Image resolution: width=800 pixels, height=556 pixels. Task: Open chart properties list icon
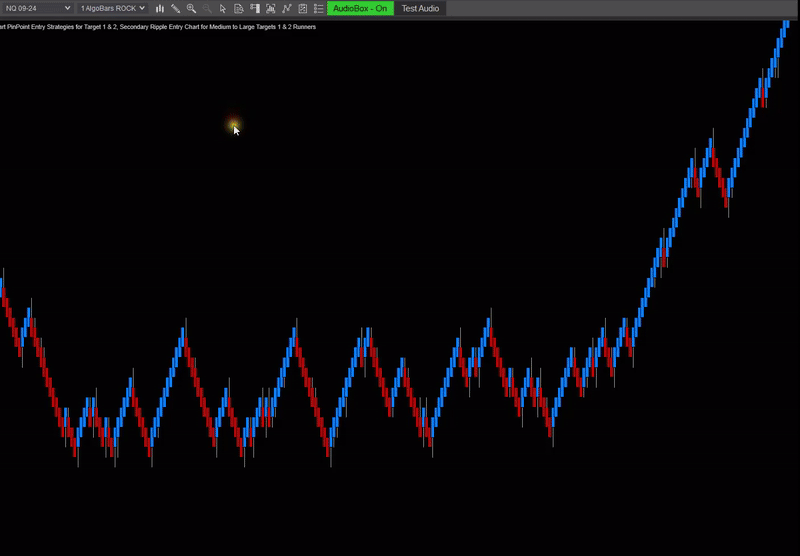click(318, 8)
